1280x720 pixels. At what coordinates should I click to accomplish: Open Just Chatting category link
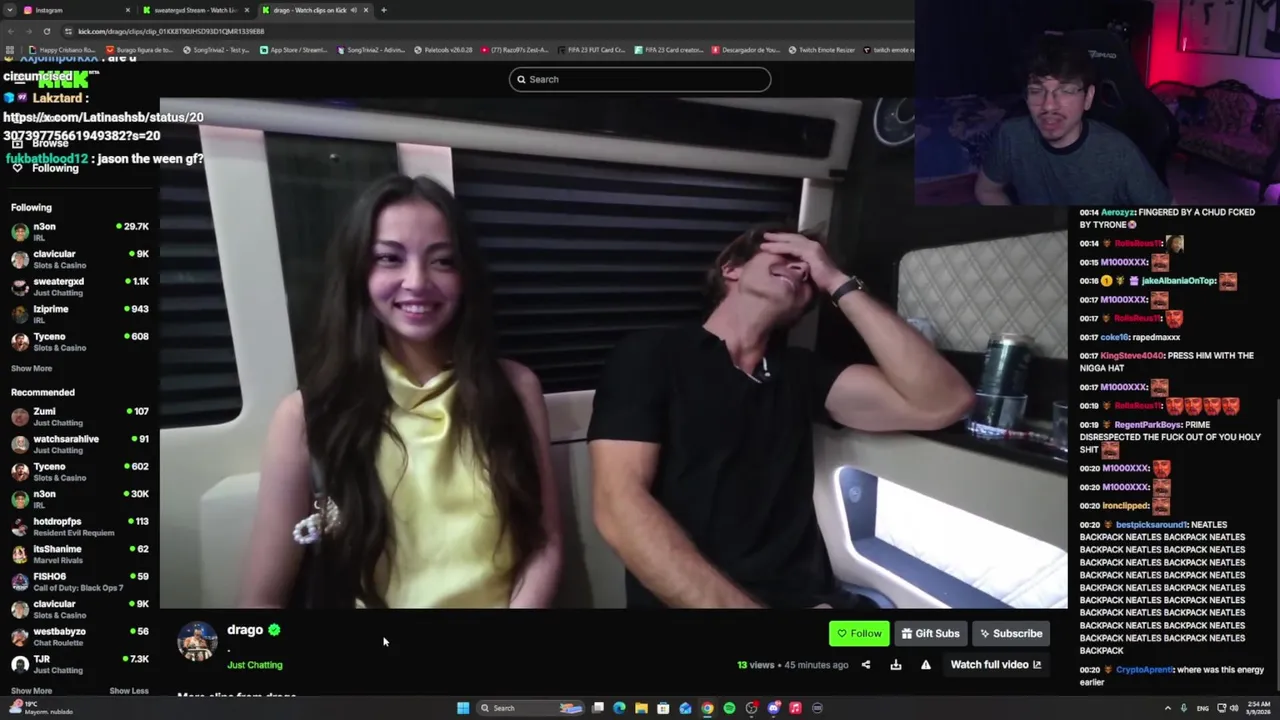coord(255,665)
